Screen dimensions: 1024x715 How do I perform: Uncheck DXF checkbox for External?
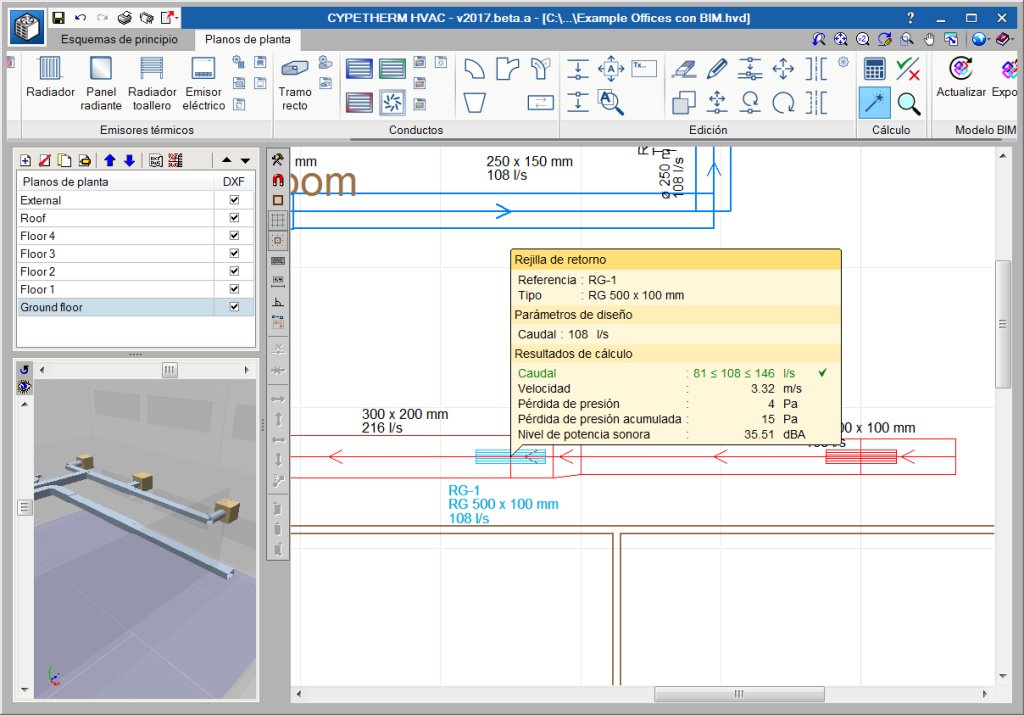pyautogui.click(x=234, y=200)
